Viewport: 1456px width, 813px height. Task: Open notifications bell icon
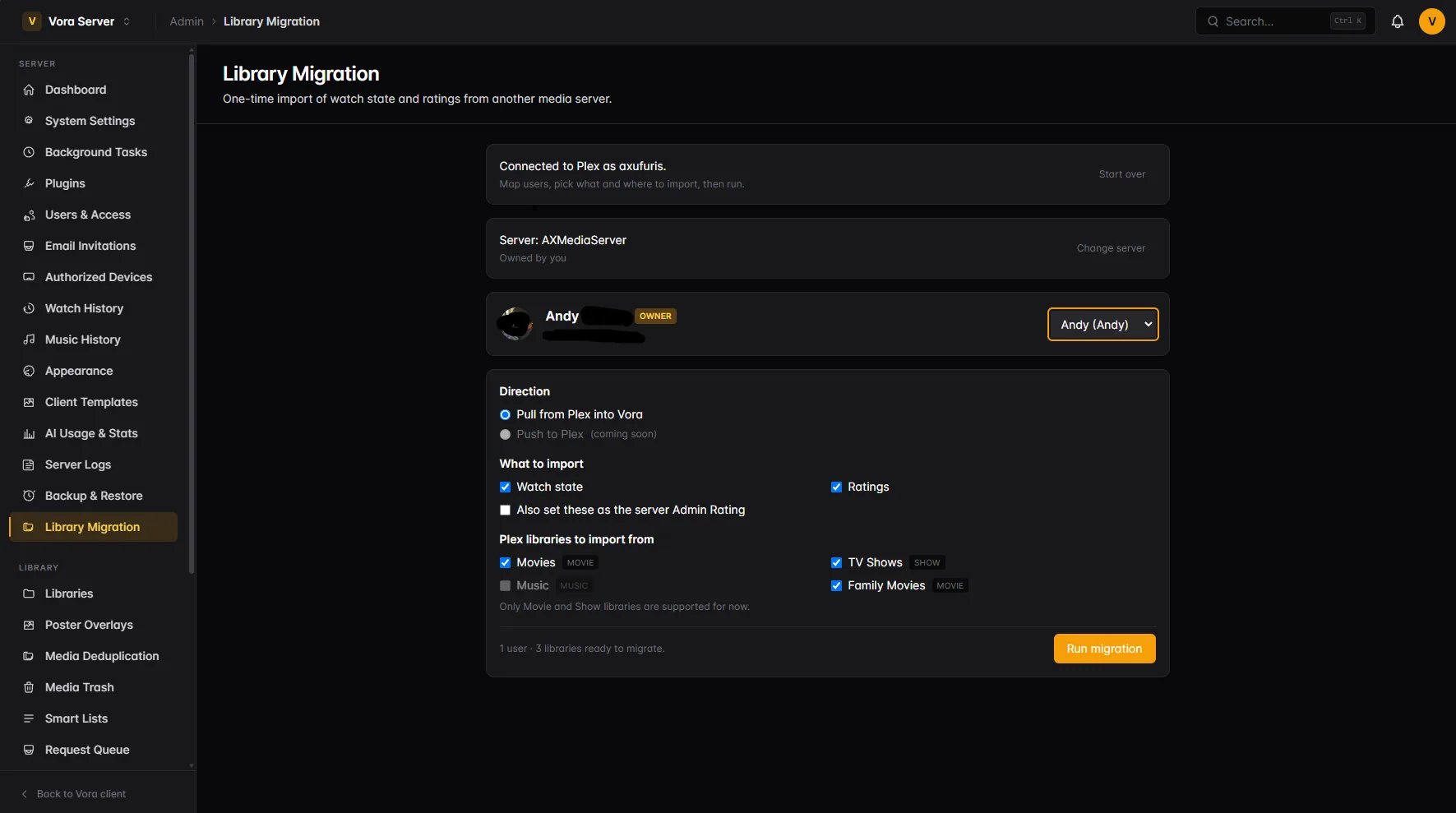[1398, 21]
